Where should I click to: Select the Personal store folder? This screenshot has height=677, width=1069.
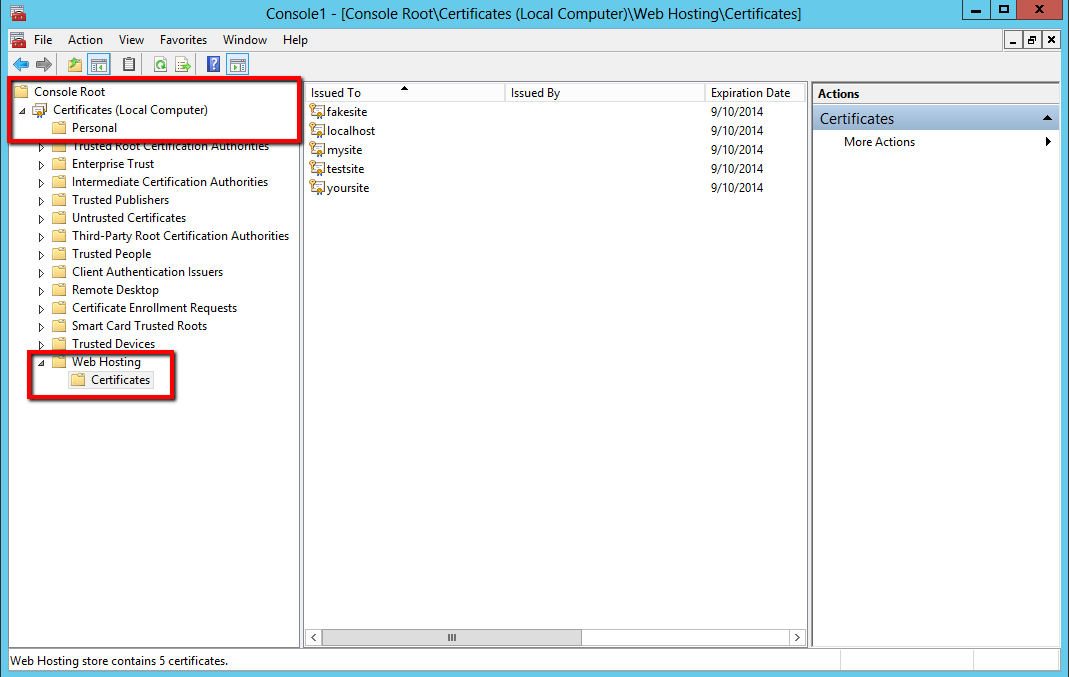94,128
